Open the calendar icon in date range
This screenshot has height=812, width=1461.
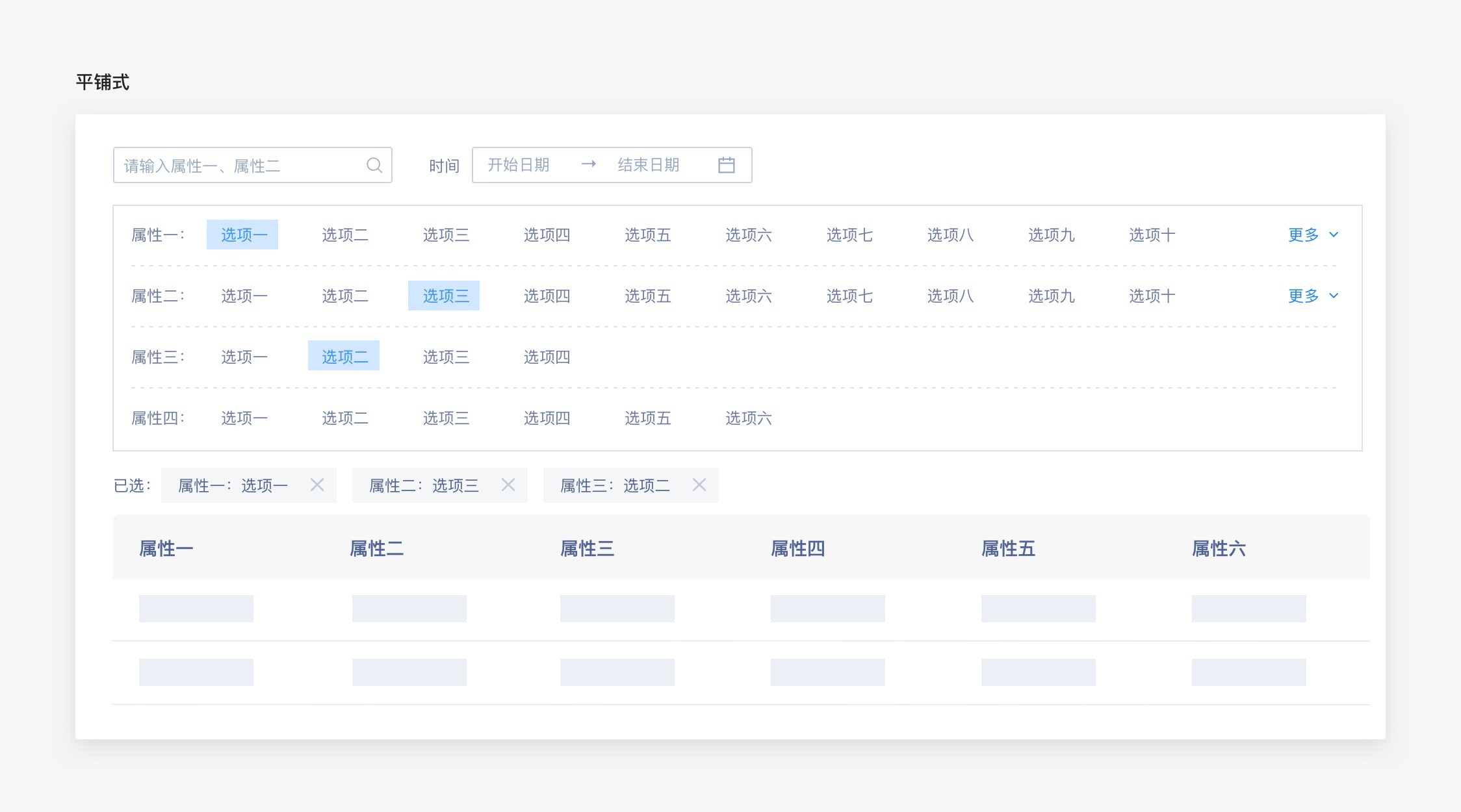pos(727,165)
